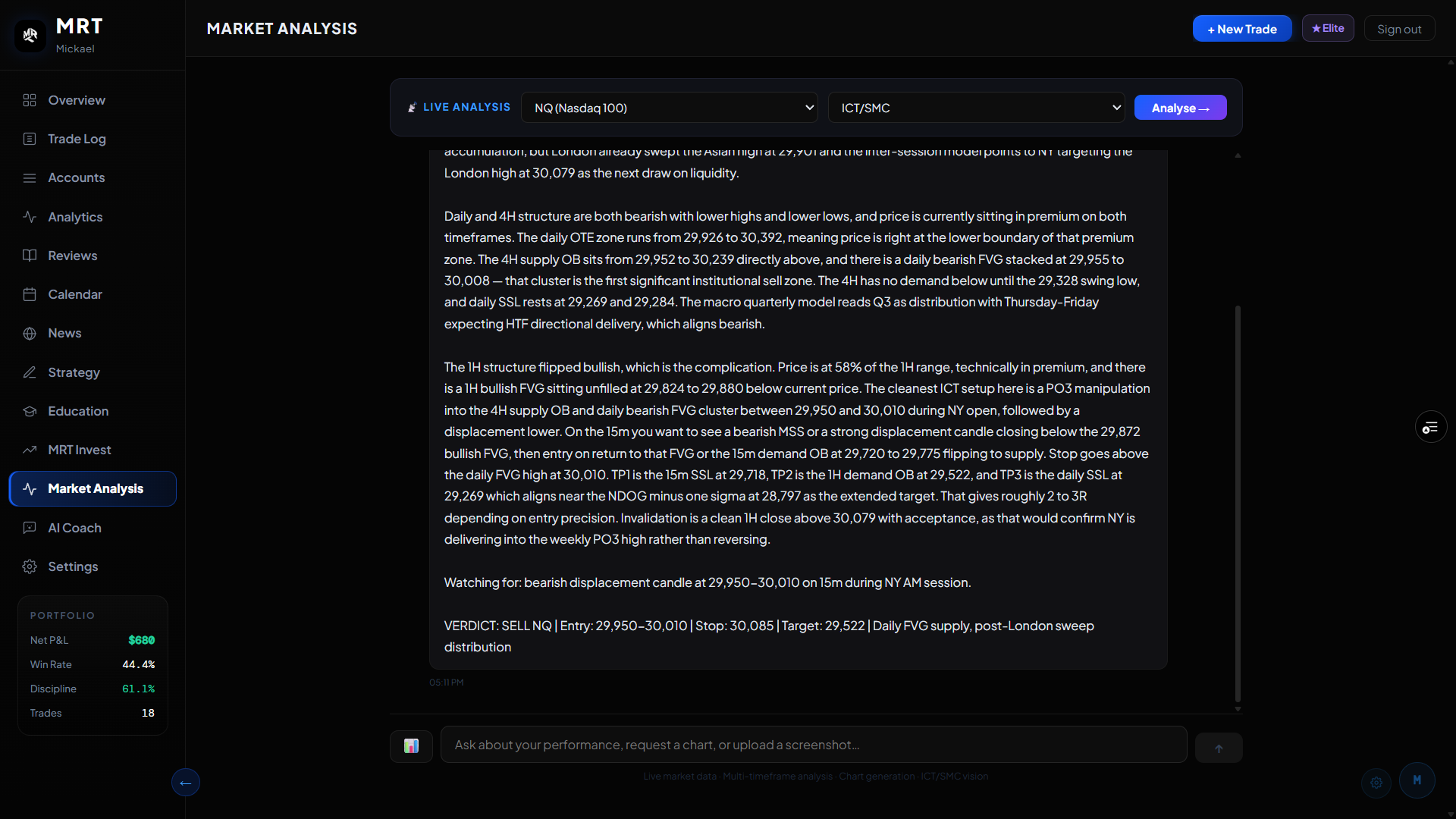This screenshot has height=819, width=1456.
Task: Click the analysis panel vertical scrollbar
Action: (x=1238, y=504)
